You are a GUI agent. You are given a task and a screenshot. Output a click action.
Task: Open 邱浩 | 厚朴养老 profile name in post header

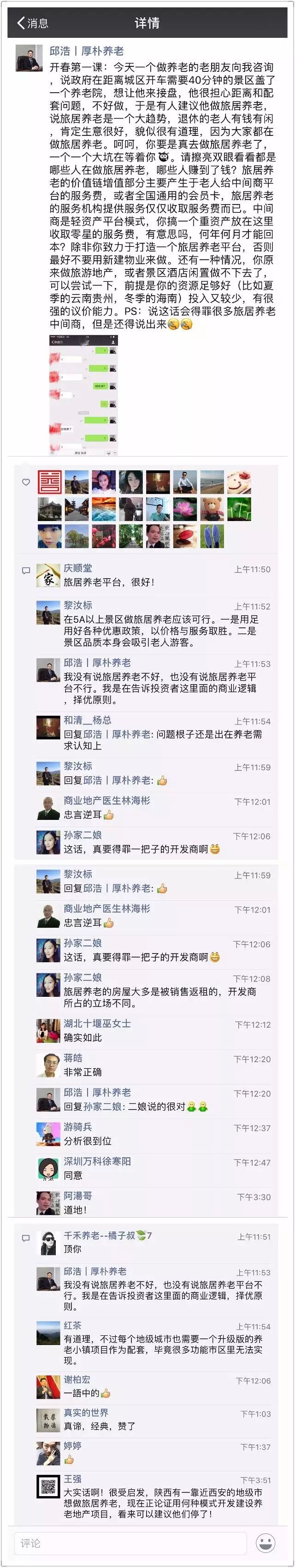click(x=87, y=51)
